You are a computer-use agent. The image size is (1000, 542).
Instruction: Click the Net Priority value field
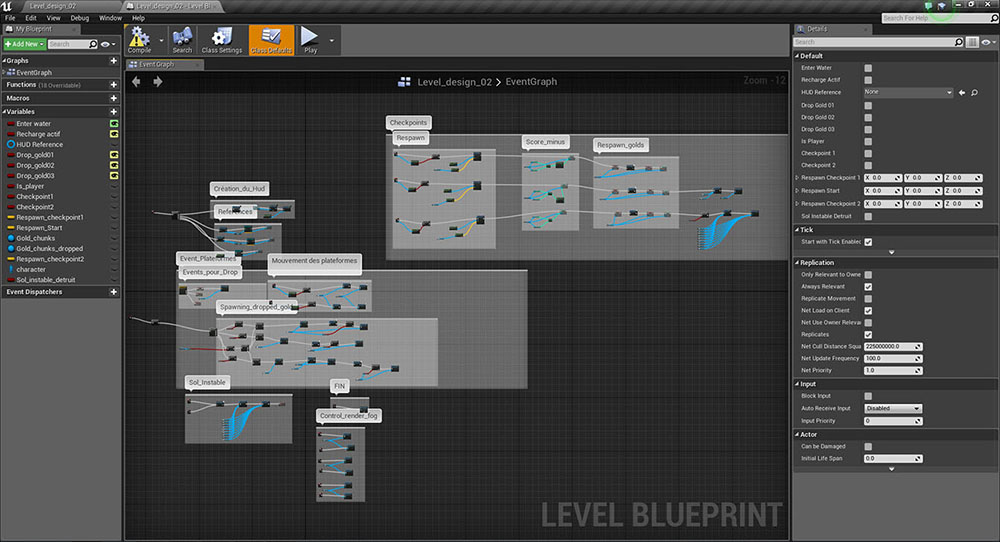click(892, 370)
